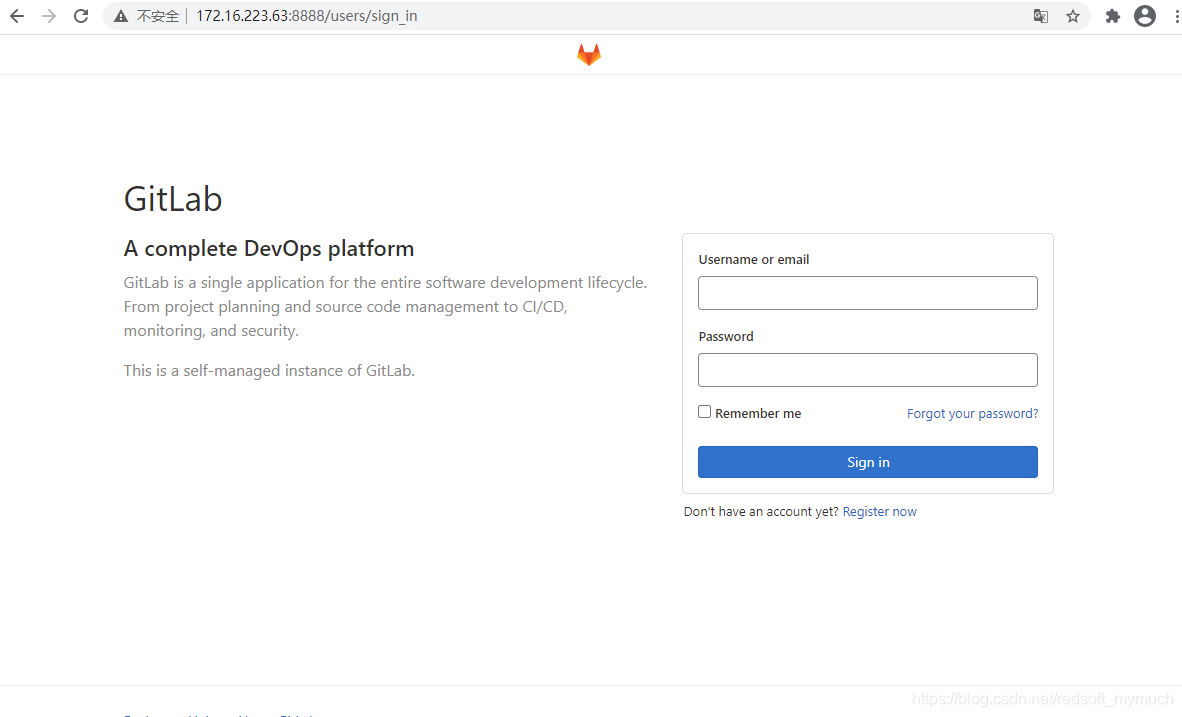
Task: Click the browser forward arrow
Action: click(x=49, y=16)
